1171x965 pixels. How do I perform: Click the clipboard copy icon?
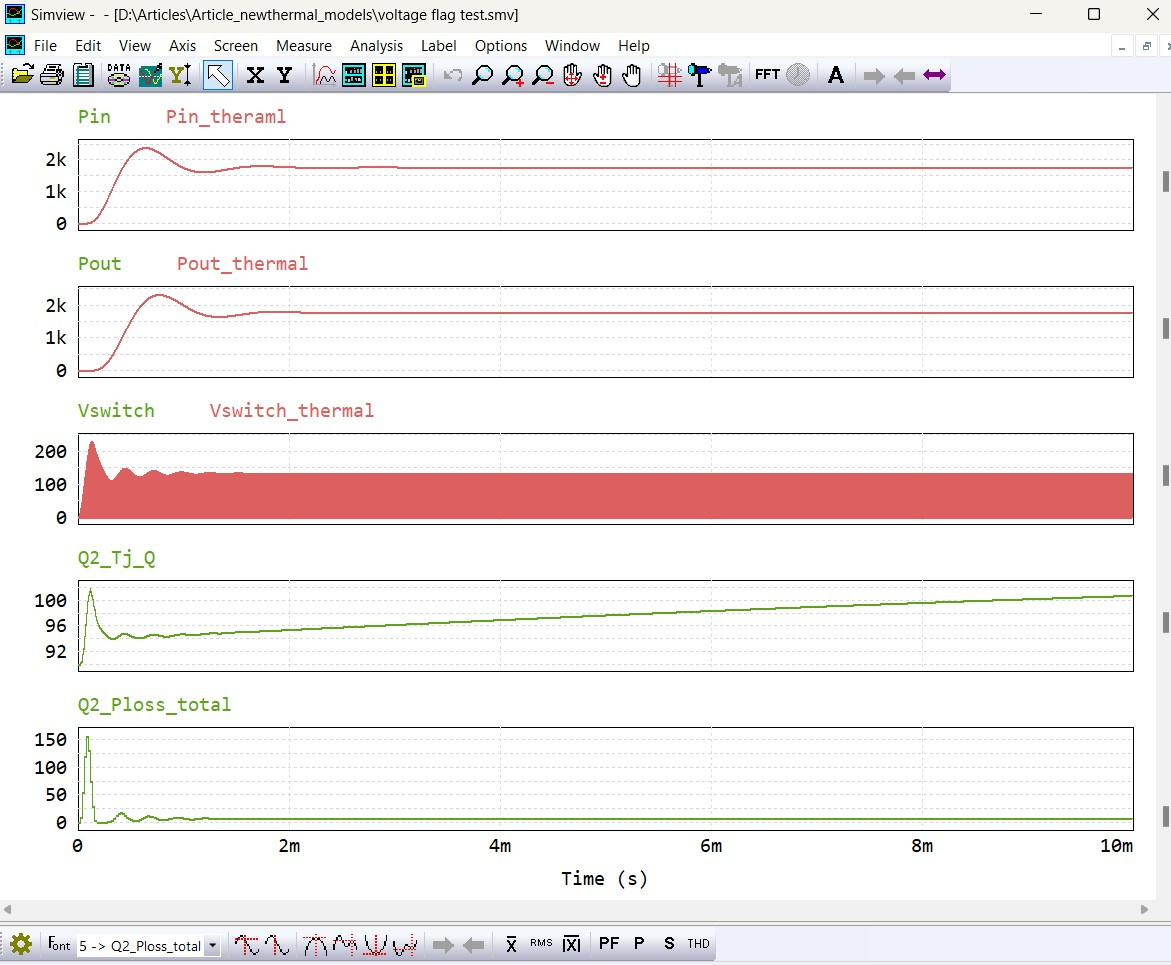83,75
